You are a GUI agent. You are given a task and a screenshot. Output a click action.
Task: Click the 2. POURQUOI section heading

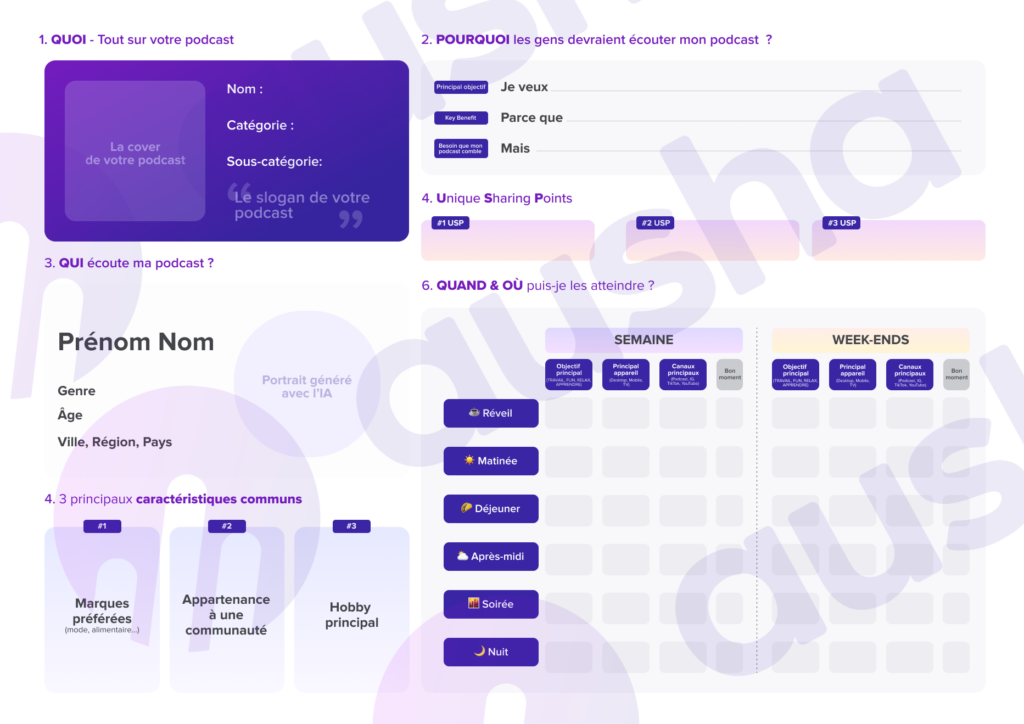(x=596, y=40)
